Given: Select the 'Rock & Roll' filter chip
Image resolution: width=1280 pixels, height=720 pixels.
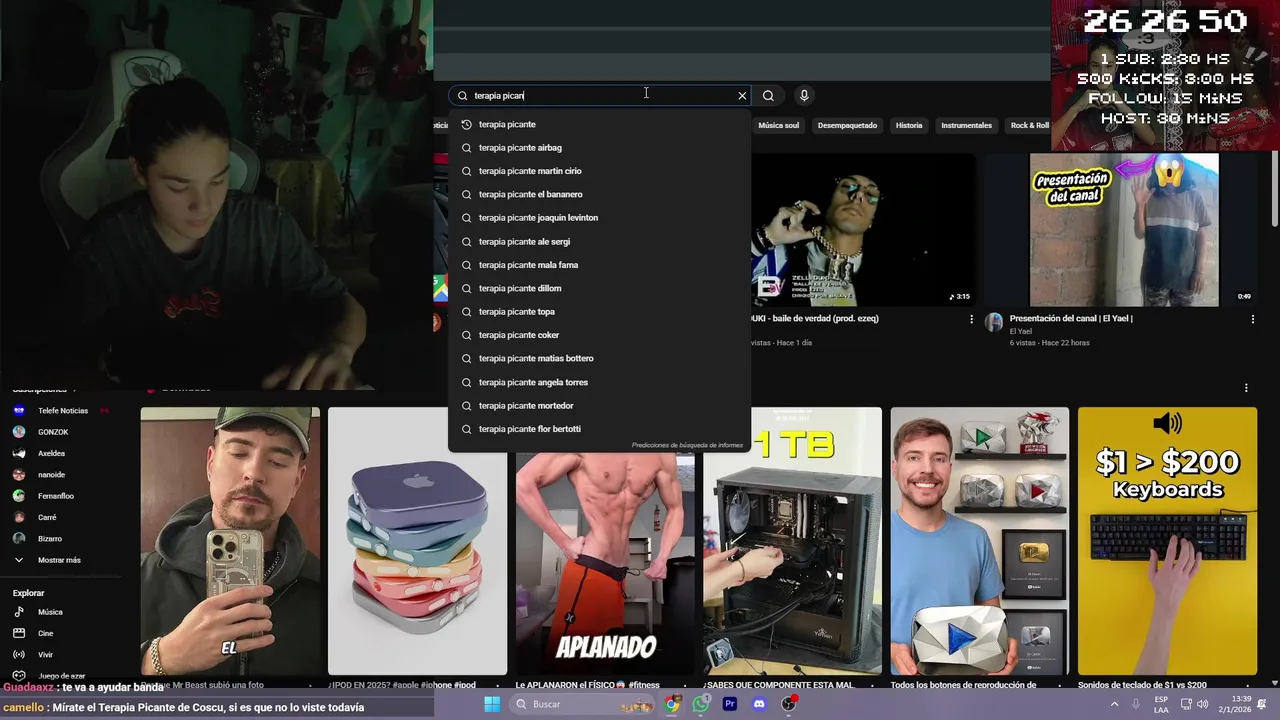Looking at the screenshot, I should (x=1030, y=126).
